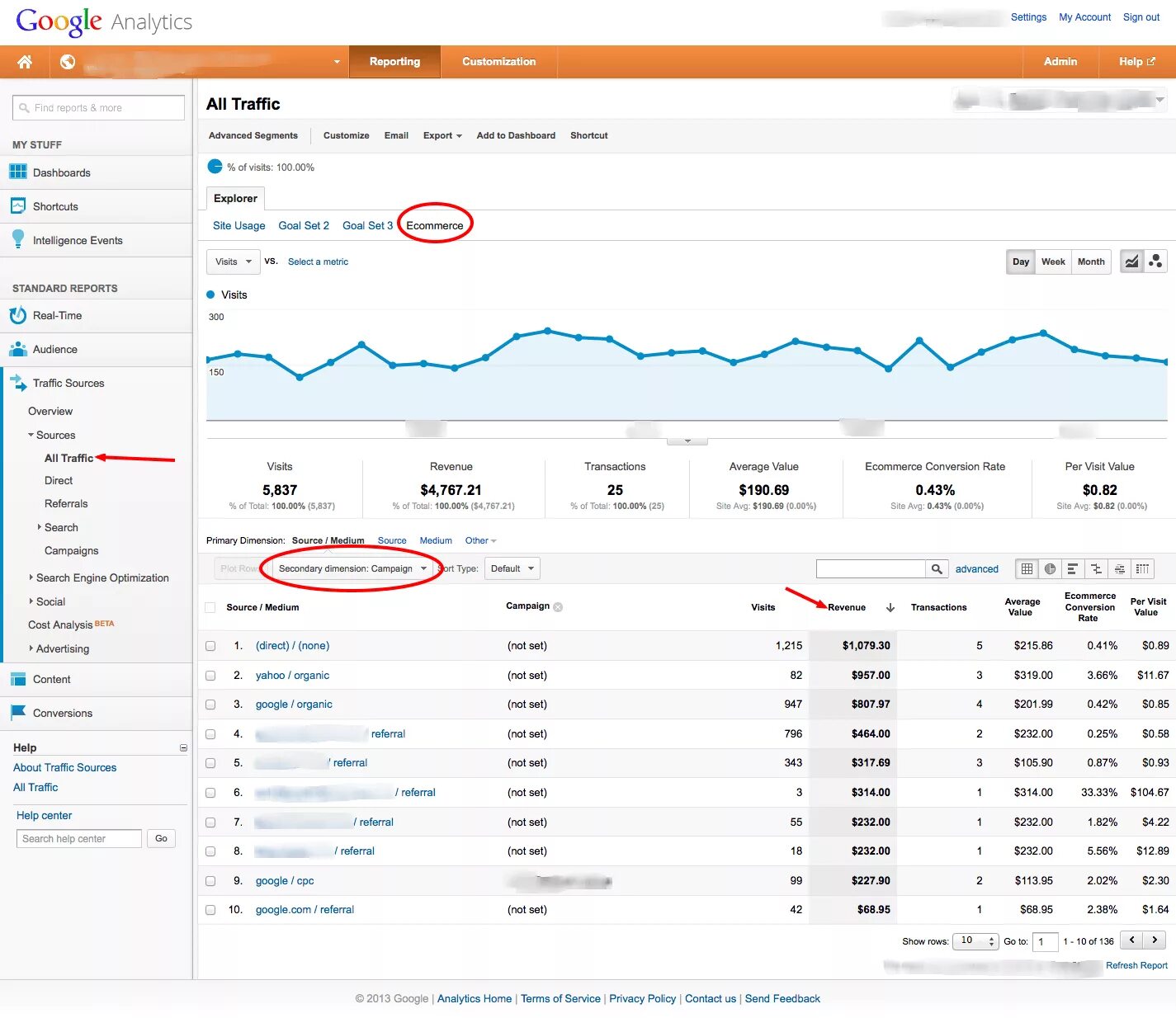Select the pivot table view icon
The height and width of the screenshot is (1018, 1176).
coord(1142,568)
